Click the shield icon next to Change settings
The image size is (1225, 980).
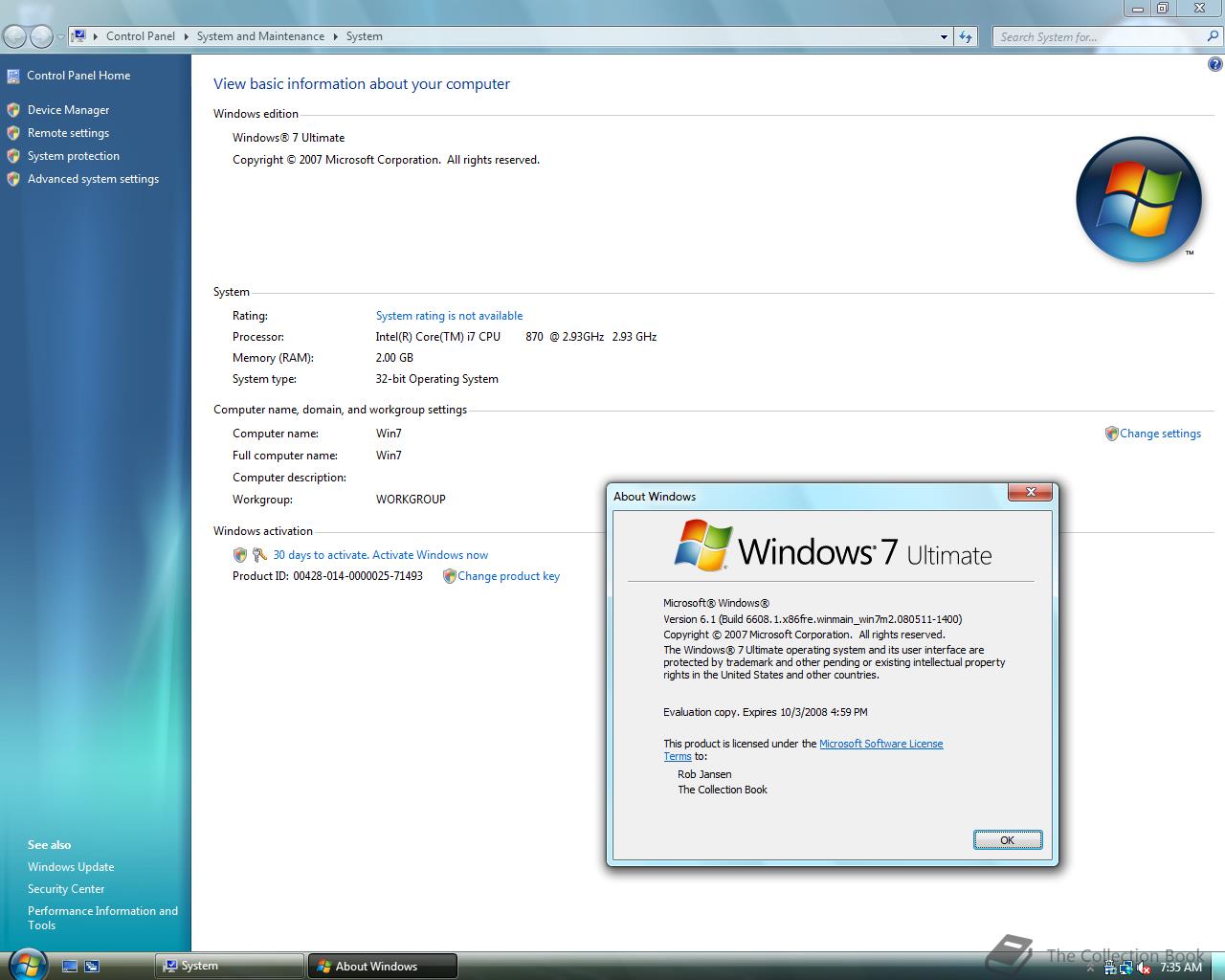[x=1111, y=434]
